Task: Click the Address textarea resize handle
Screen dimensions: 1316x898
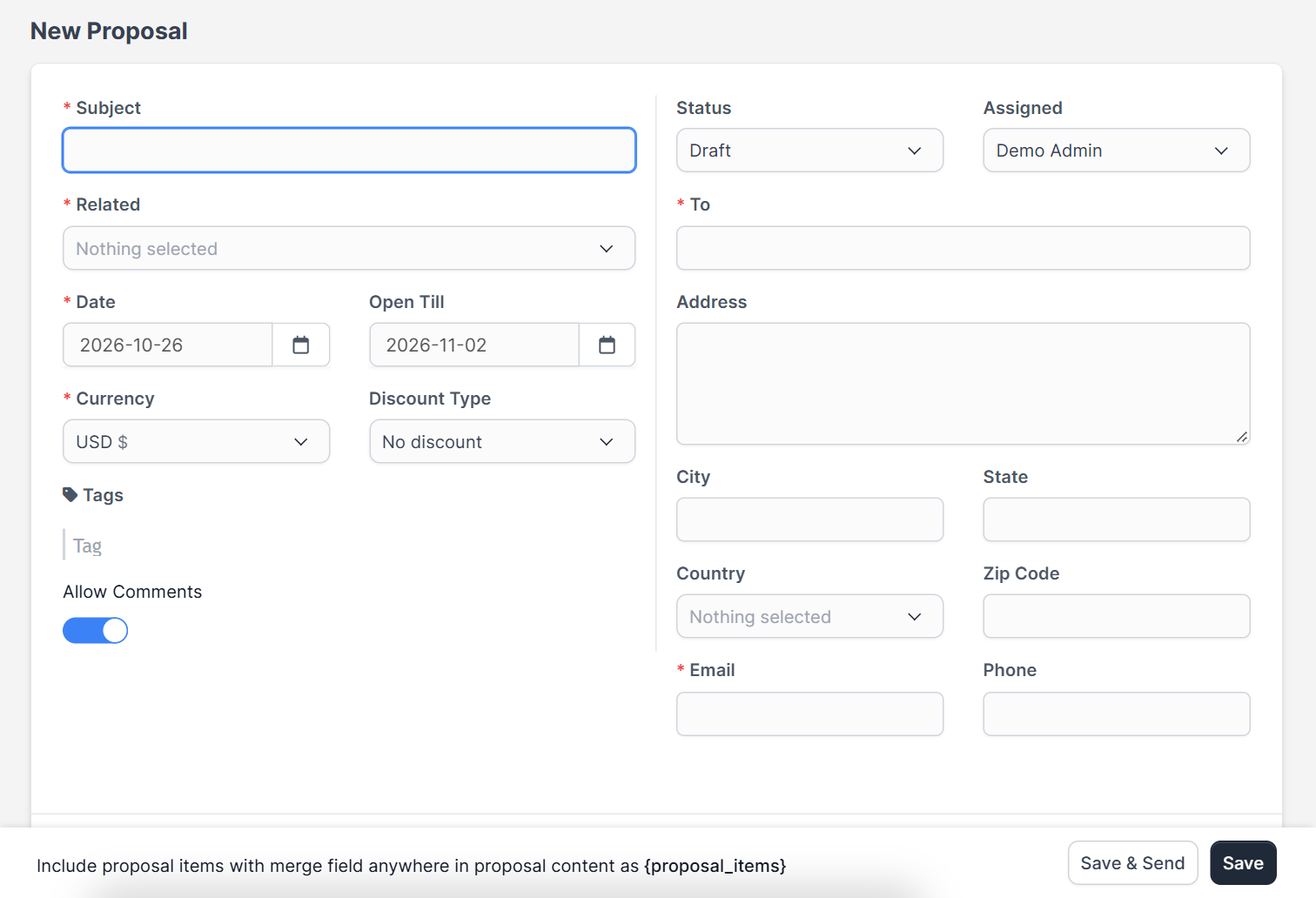Action: tap(1242, 437)
